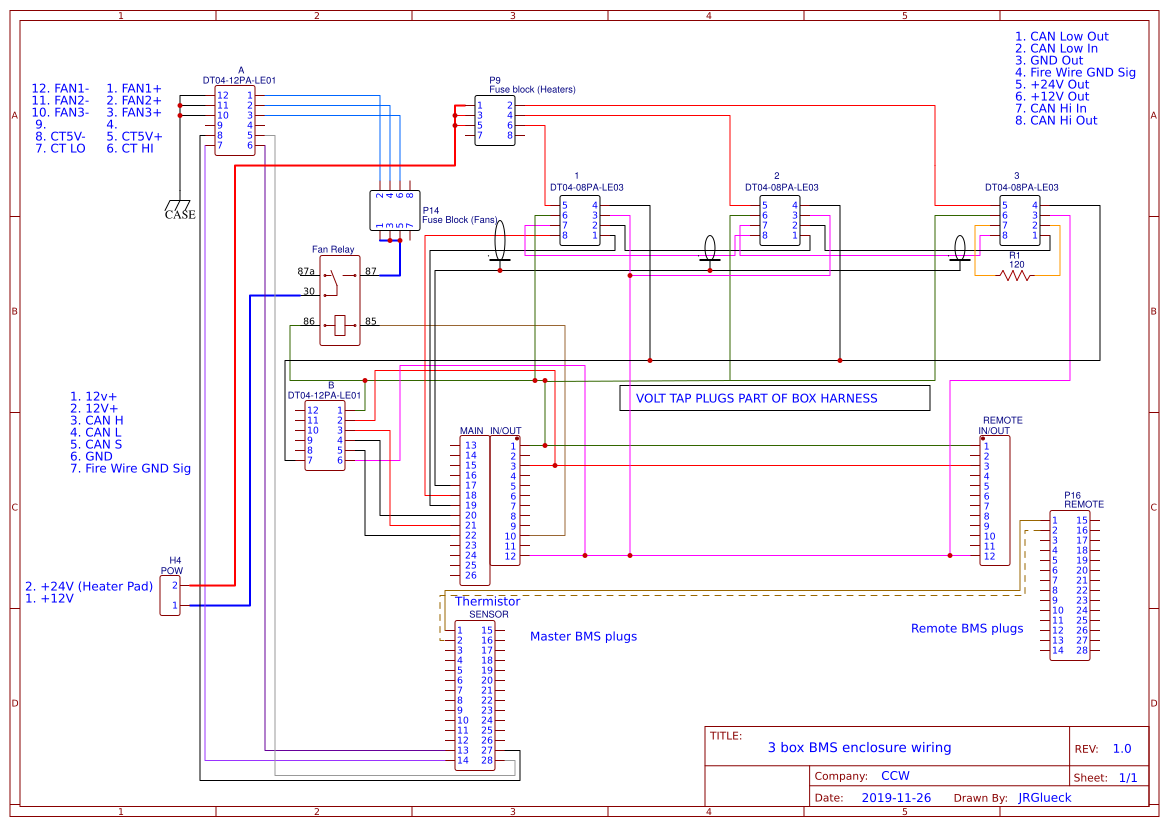Image resolution: width=1169 pixels, height=827 pixels.
Task: Select the P9 Fuse block (Heaters)
Action: pos(494,120)
